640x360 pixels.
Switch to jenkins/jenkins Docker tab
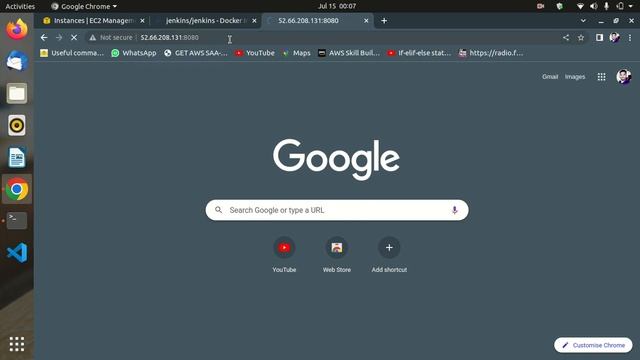tap(206, 21)
